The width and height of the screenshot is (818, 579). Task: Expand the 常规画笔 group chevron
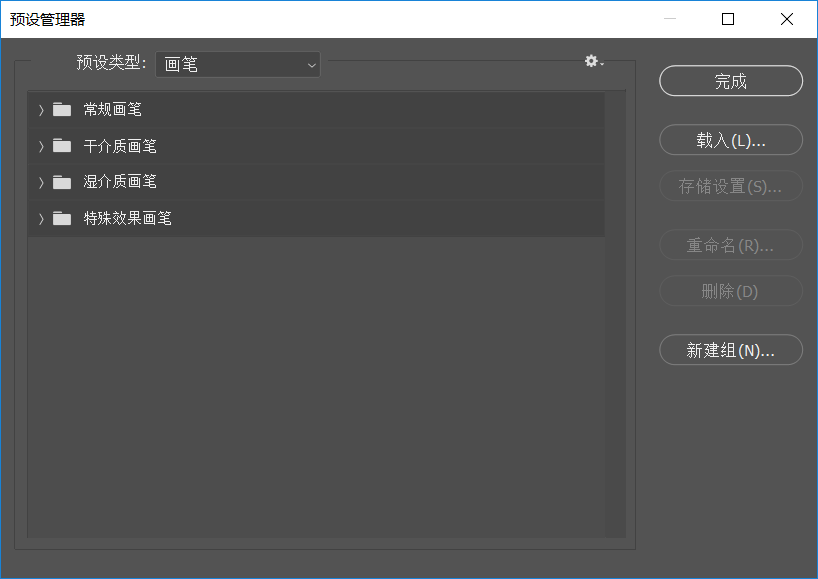point(41,110)
